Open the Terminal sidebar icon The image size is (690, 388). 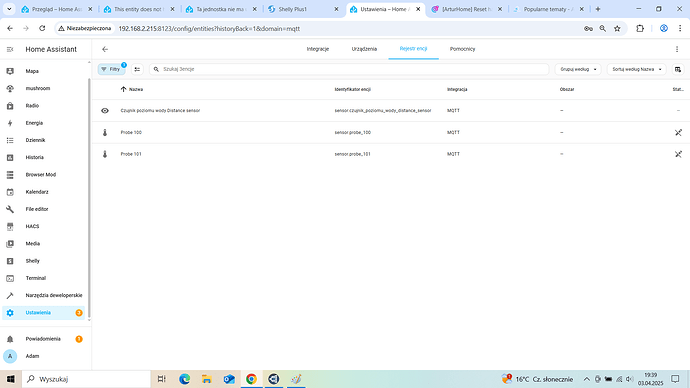click(10, 278)
